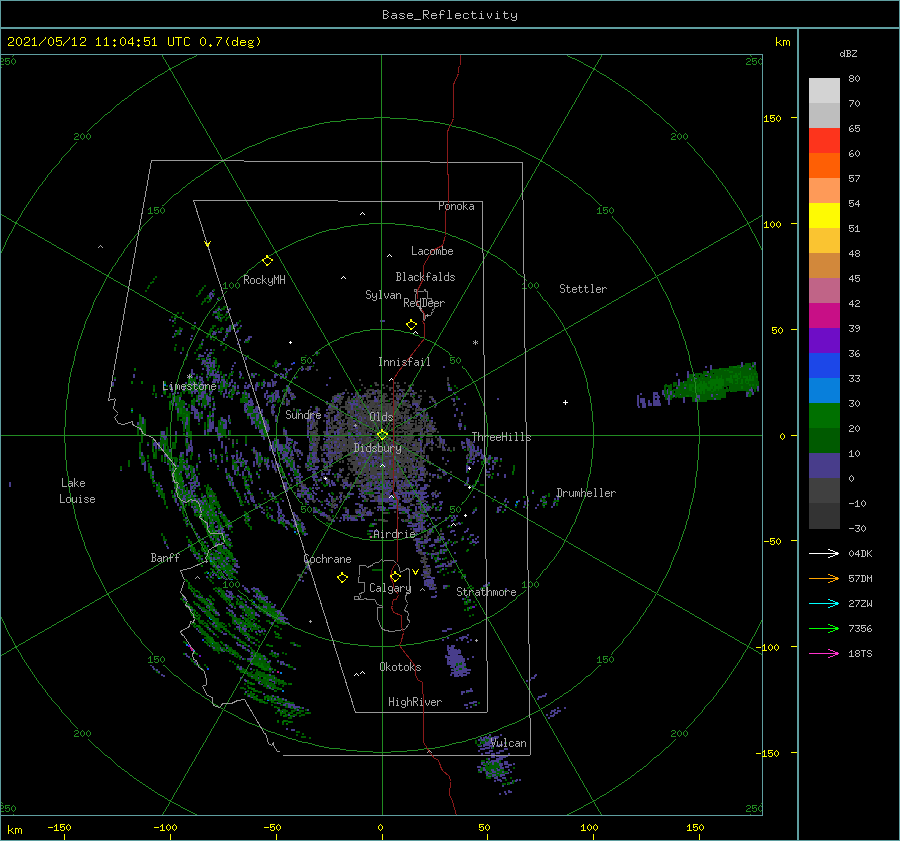900x841 pixels.
Task: Click the yellow diamond marker next to RockyMH
Action: pos(267,261)
